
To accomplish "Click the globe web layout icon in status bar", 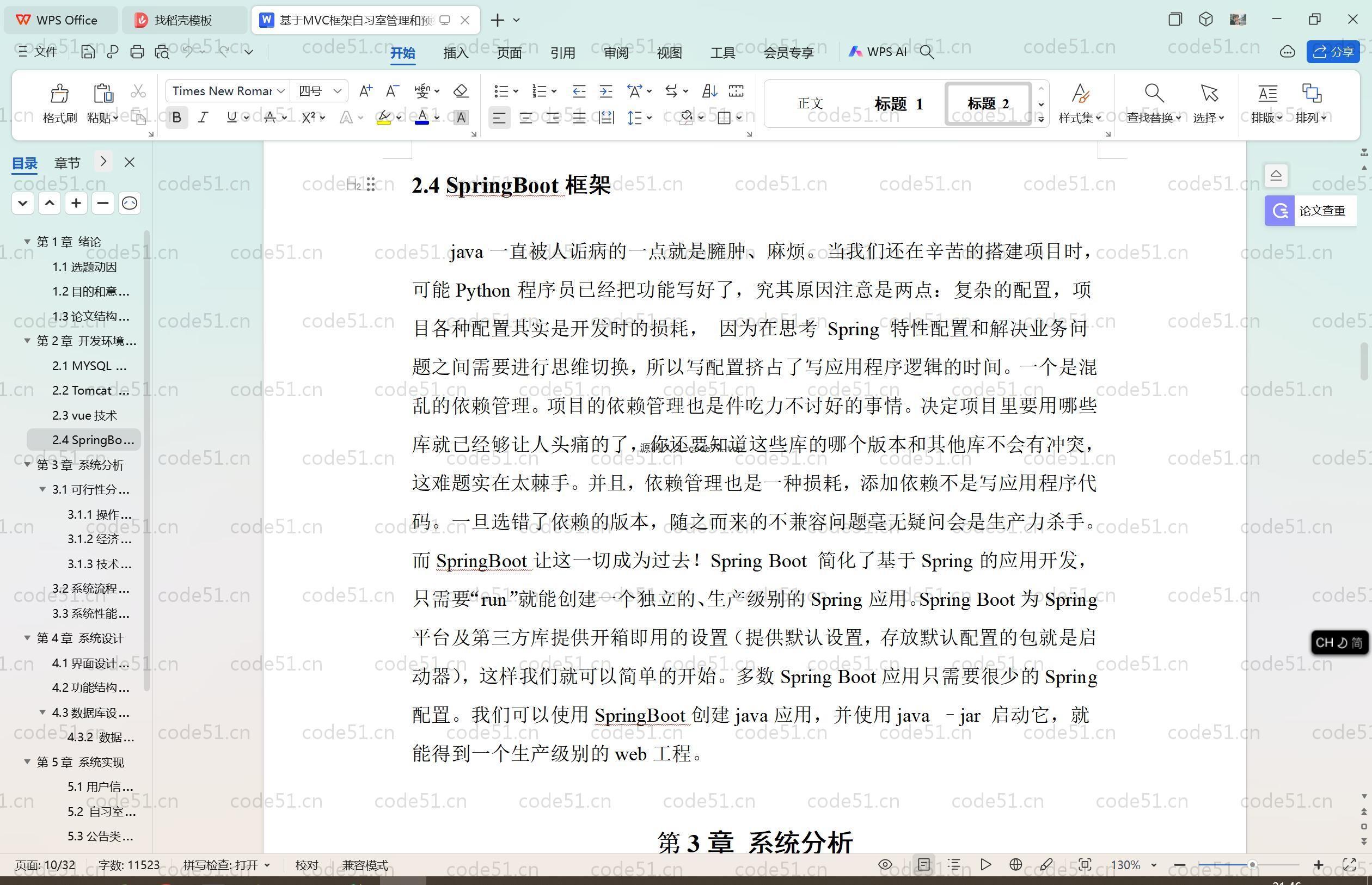I will [x=1015, y=864].
